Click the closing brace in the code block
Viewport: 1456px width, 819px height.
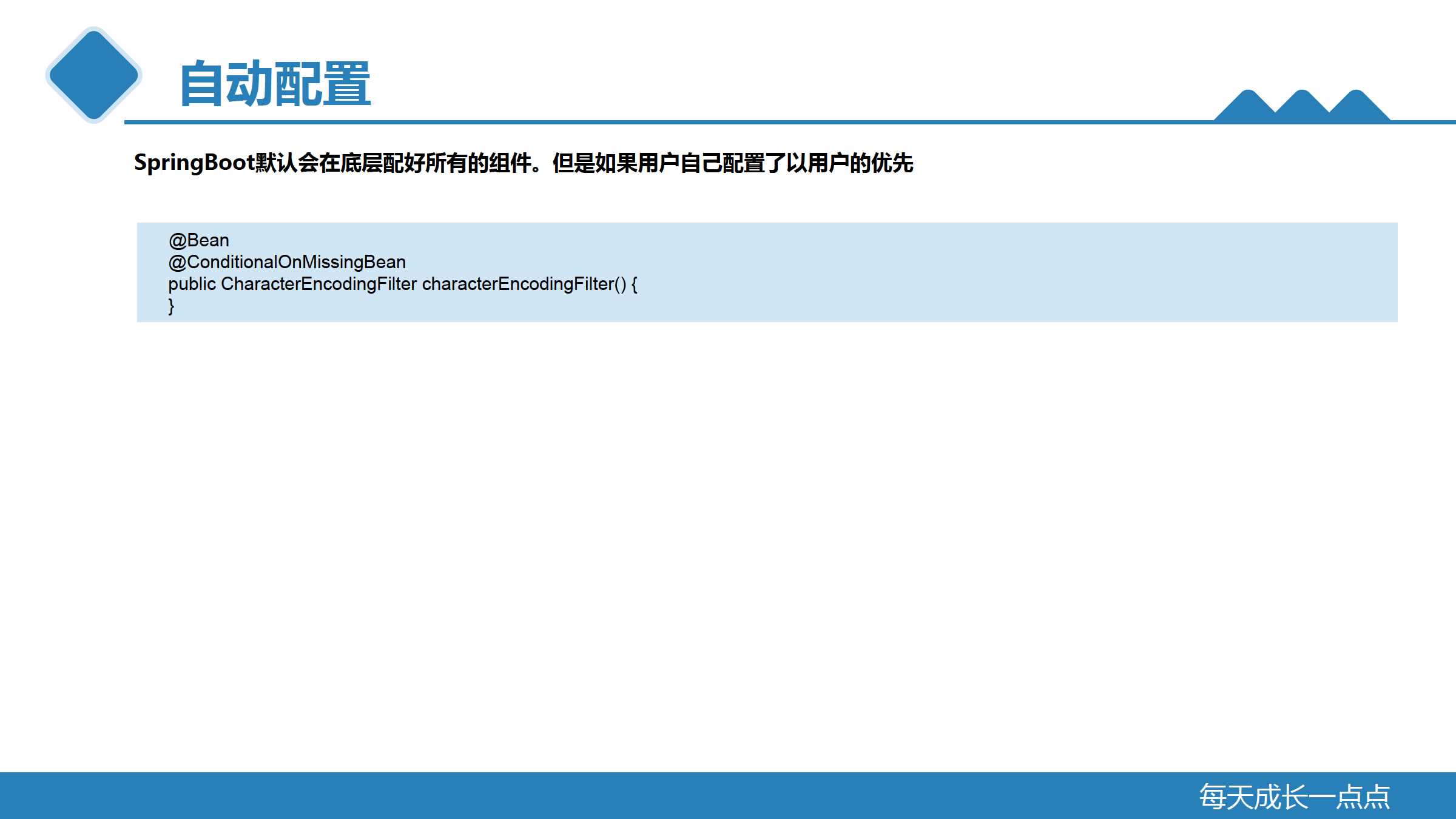point(171,306)
